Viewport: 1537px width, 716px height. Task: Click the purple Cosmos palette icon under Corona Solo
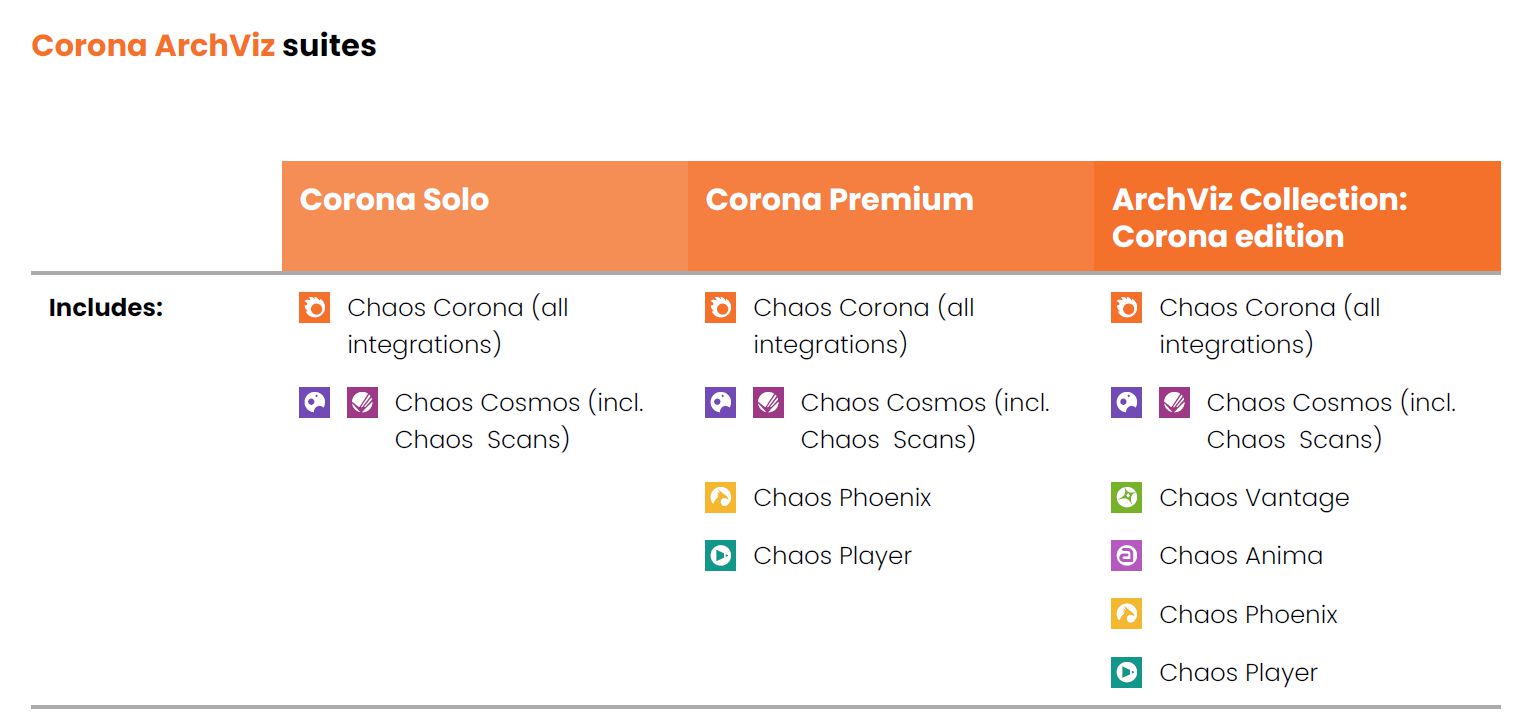tap(314, 403)
